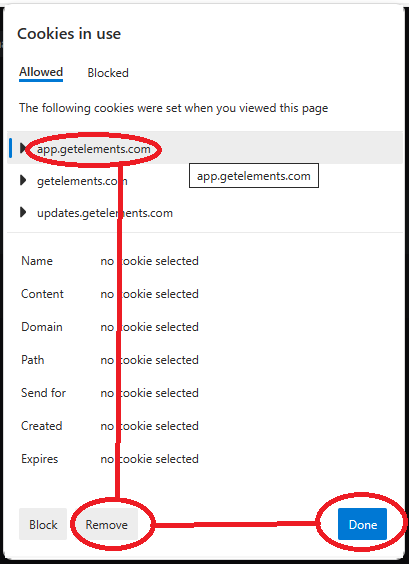Click the Block button
409x564 pixels.
tap(43, 524)
